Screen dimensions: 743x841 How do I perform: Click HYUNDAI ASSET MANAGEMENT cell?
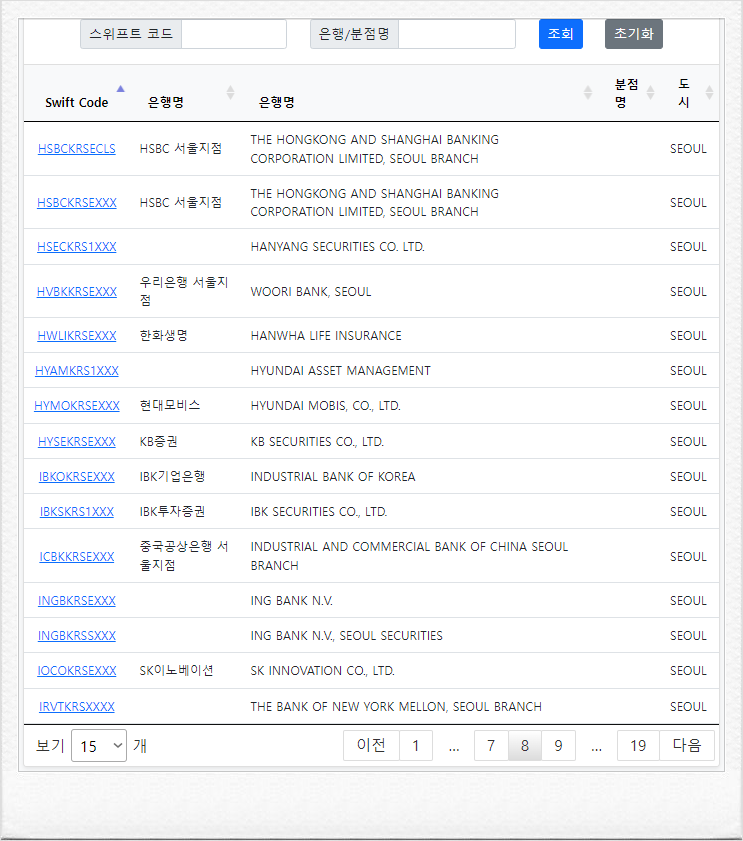pos(340,371)
